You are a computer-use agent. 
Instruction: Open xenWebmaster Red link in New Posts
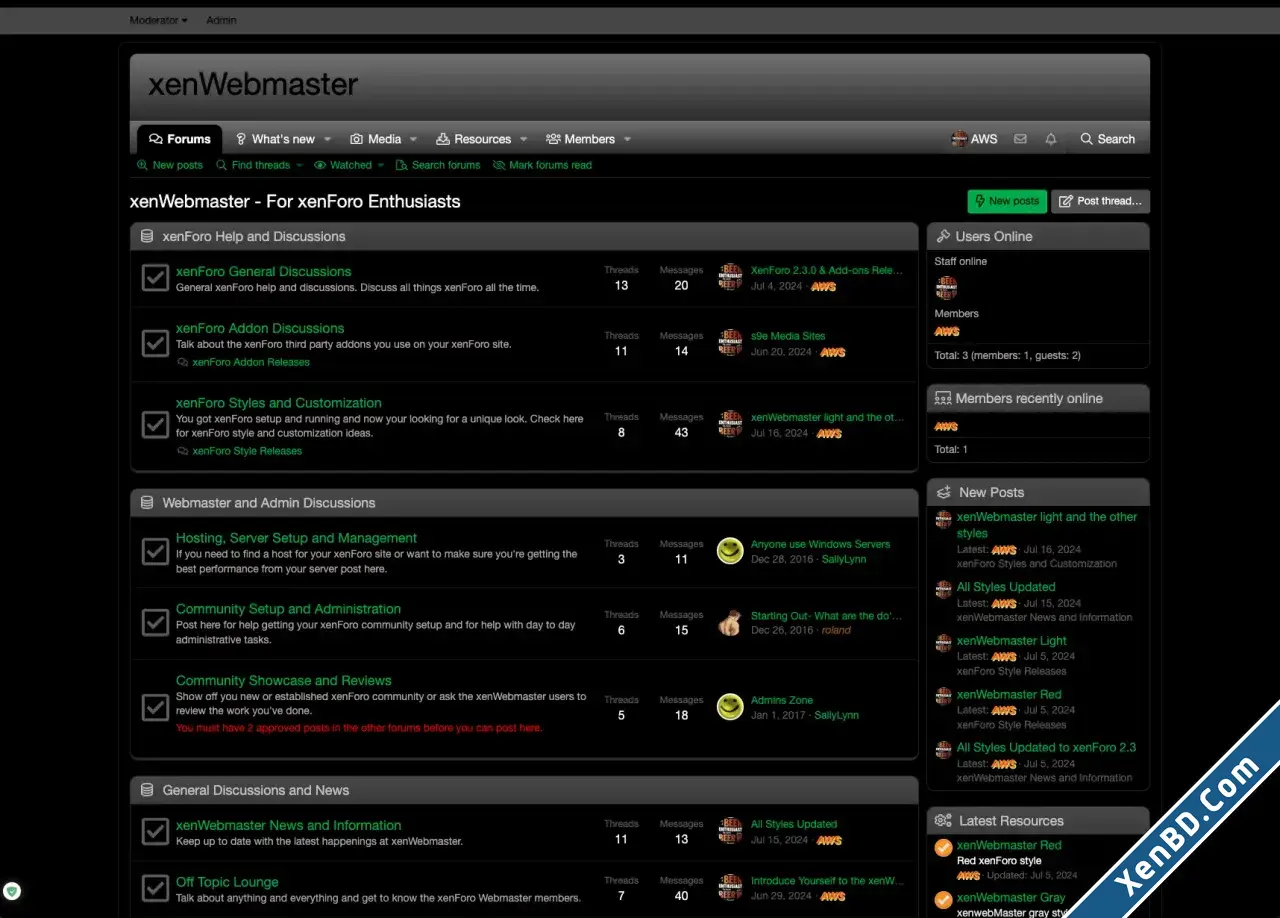tap(1009, 694)
